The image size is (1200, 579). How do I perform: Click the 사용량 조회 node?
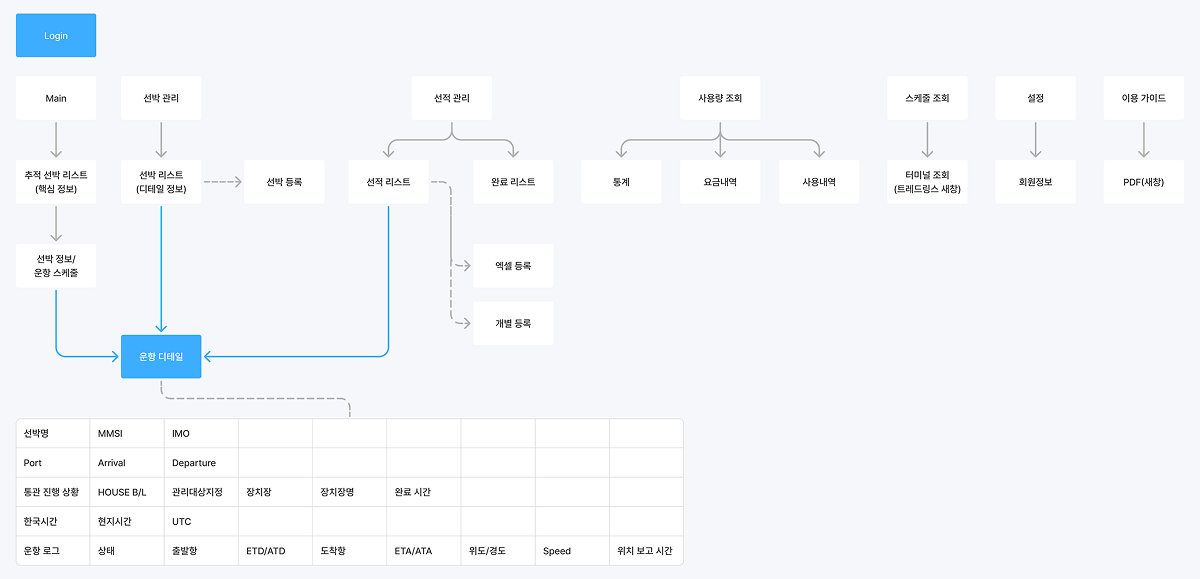point(720,97)
